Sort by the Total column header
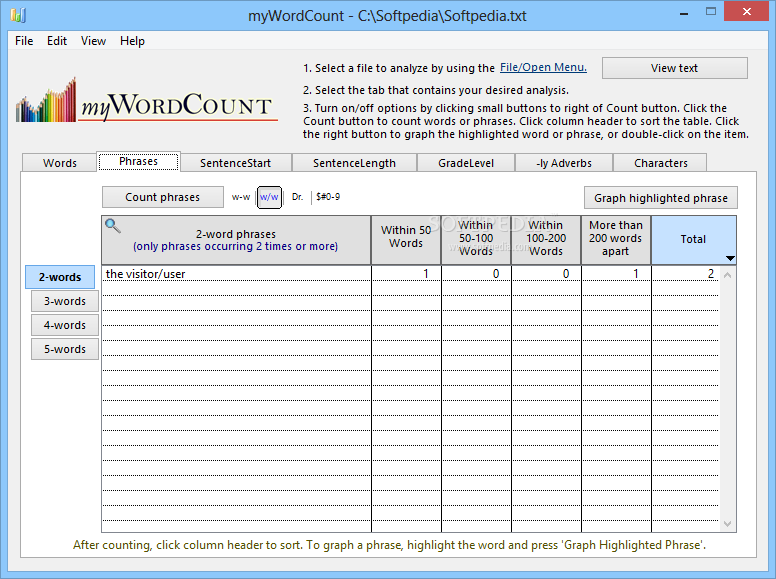The image size is (776, 579). tap(693, 240)
